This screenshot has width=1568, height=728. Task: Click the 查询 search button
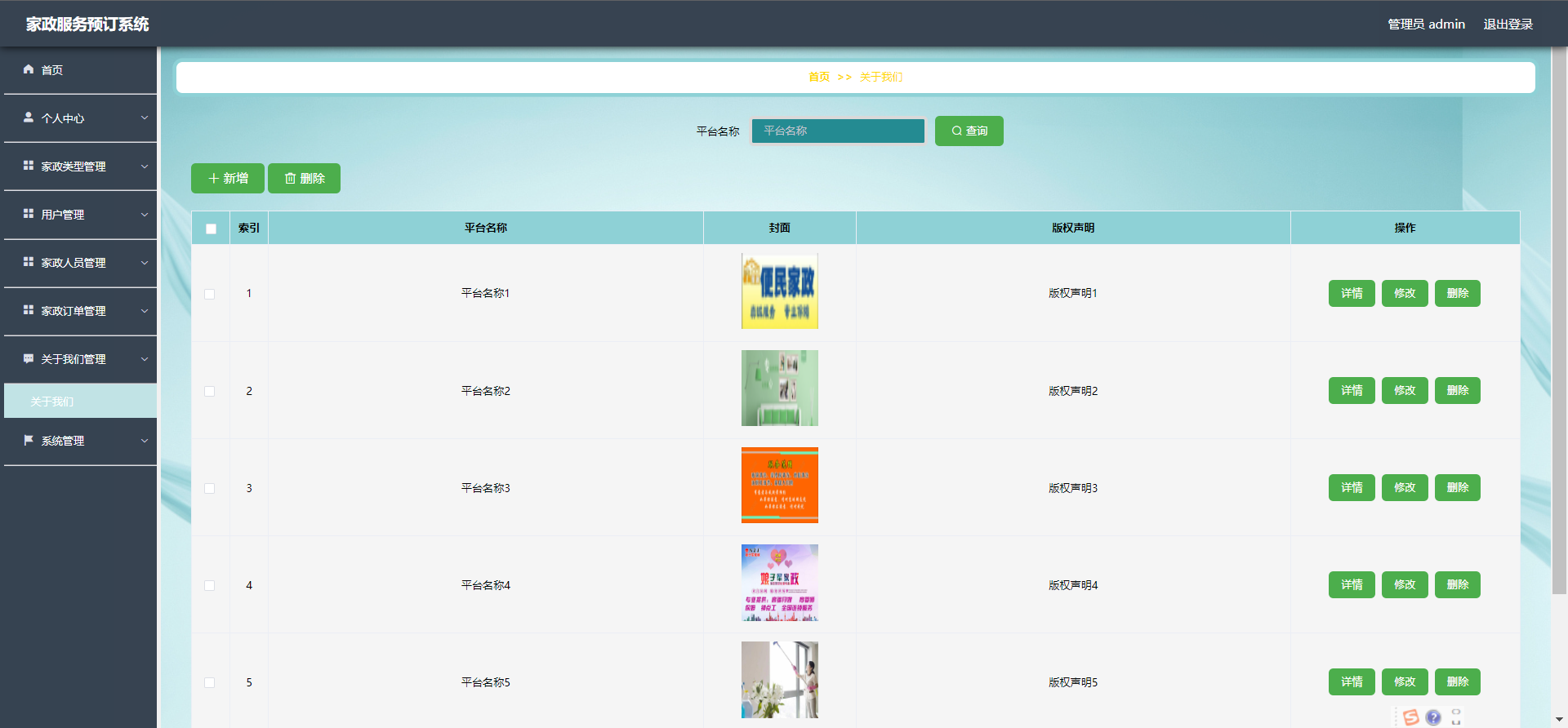pyautogui.click(x=969, y=131)
